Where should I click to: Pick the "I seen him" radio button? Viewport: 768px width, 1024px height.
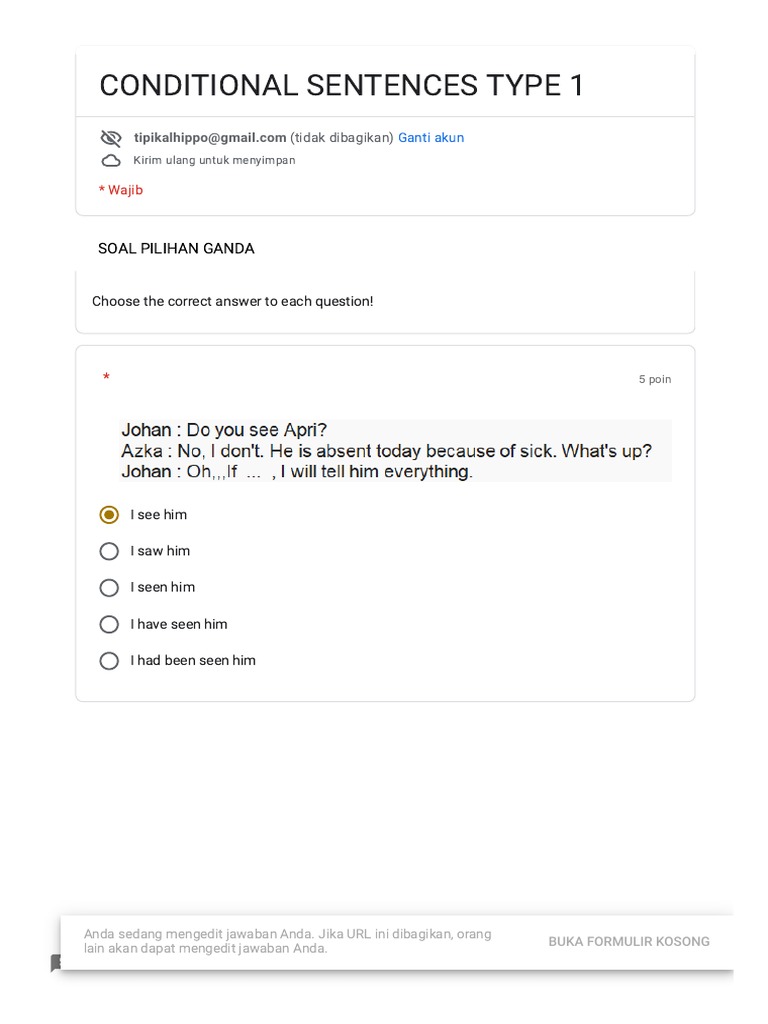coord(109,588)
